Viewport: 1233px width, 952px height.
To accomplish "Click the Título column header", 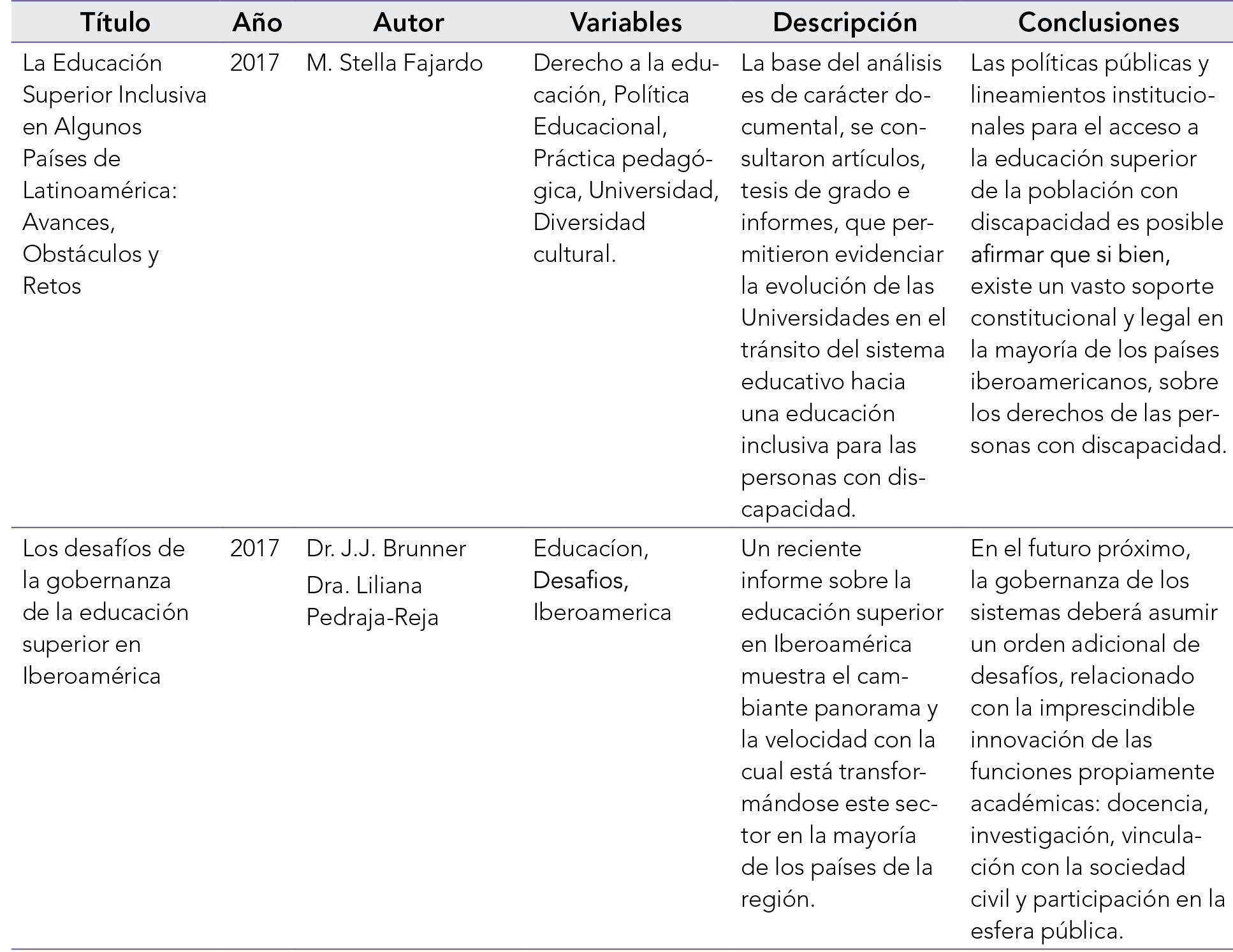I will [115, 23].
